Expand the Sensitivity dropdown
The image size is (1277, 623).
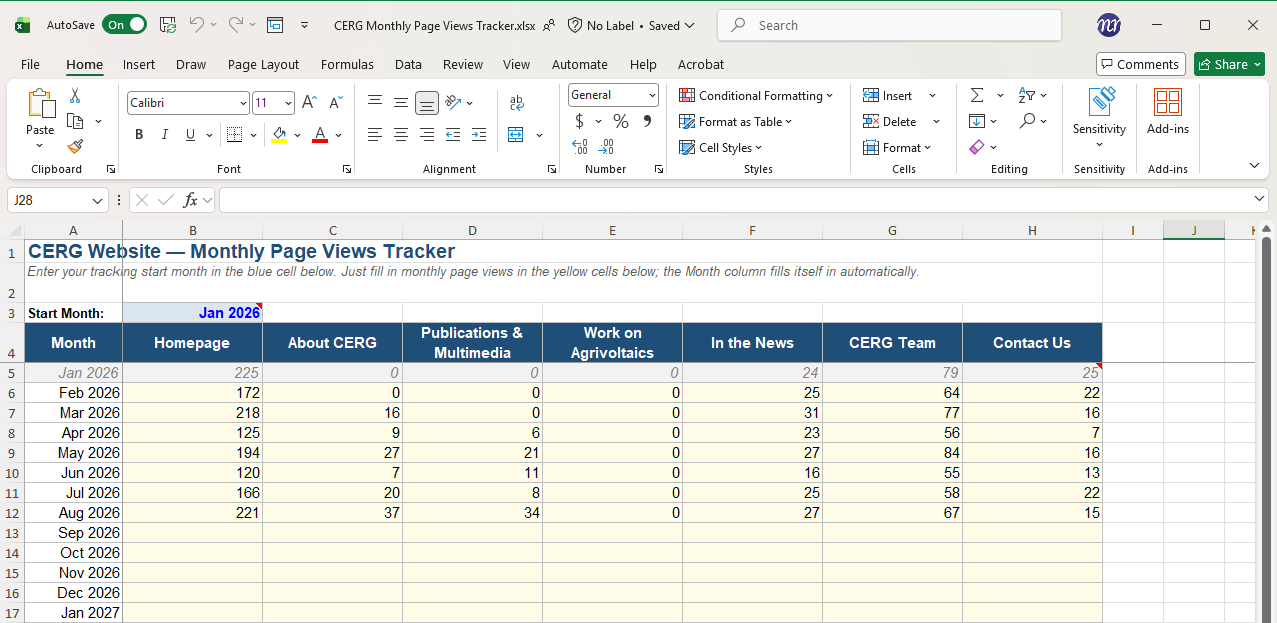click(x=1099, y=145)
